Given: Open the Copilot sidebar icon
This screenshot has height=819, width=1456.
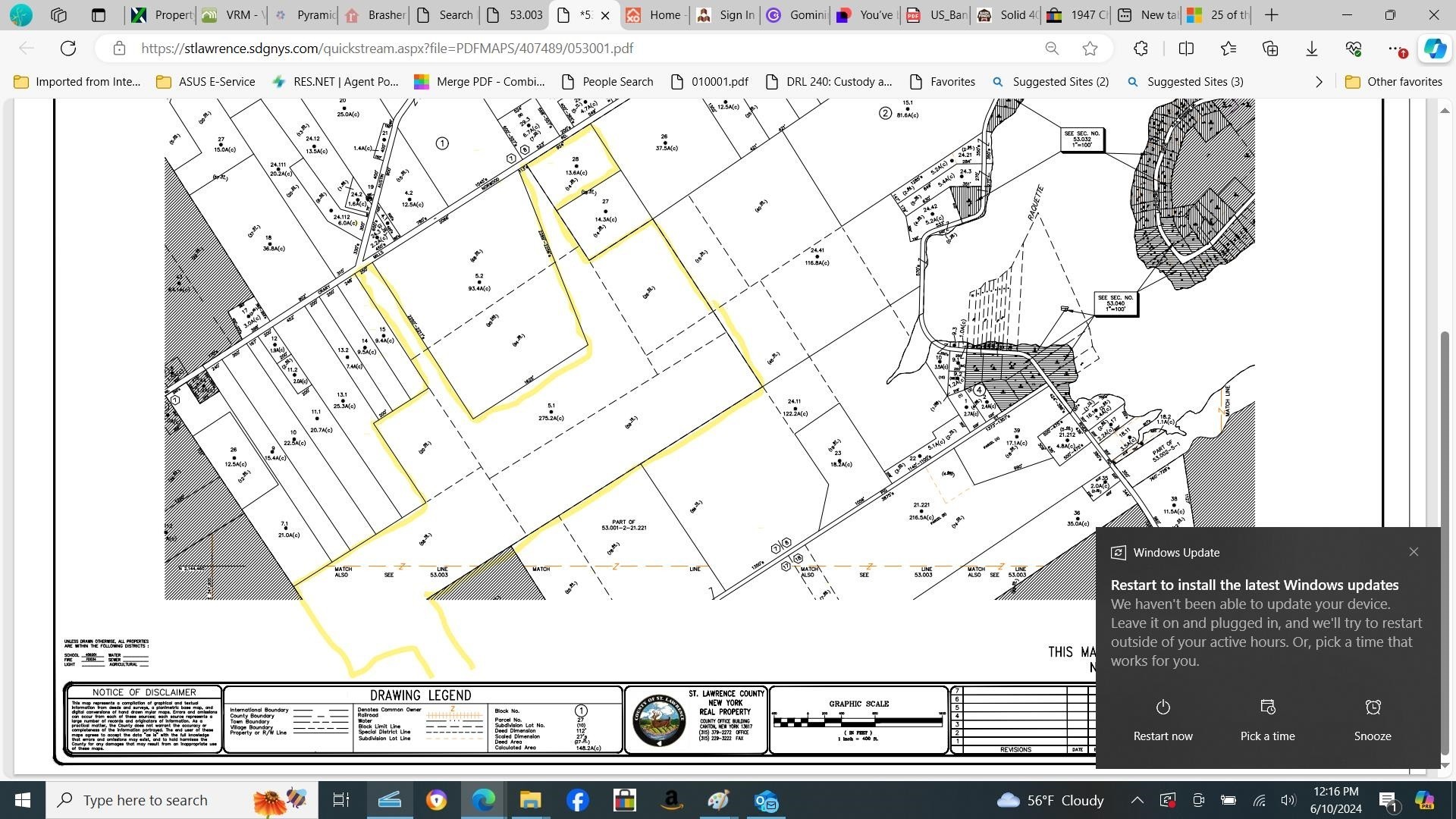Looking at the screenshot, I should (x=1435, y=49).
